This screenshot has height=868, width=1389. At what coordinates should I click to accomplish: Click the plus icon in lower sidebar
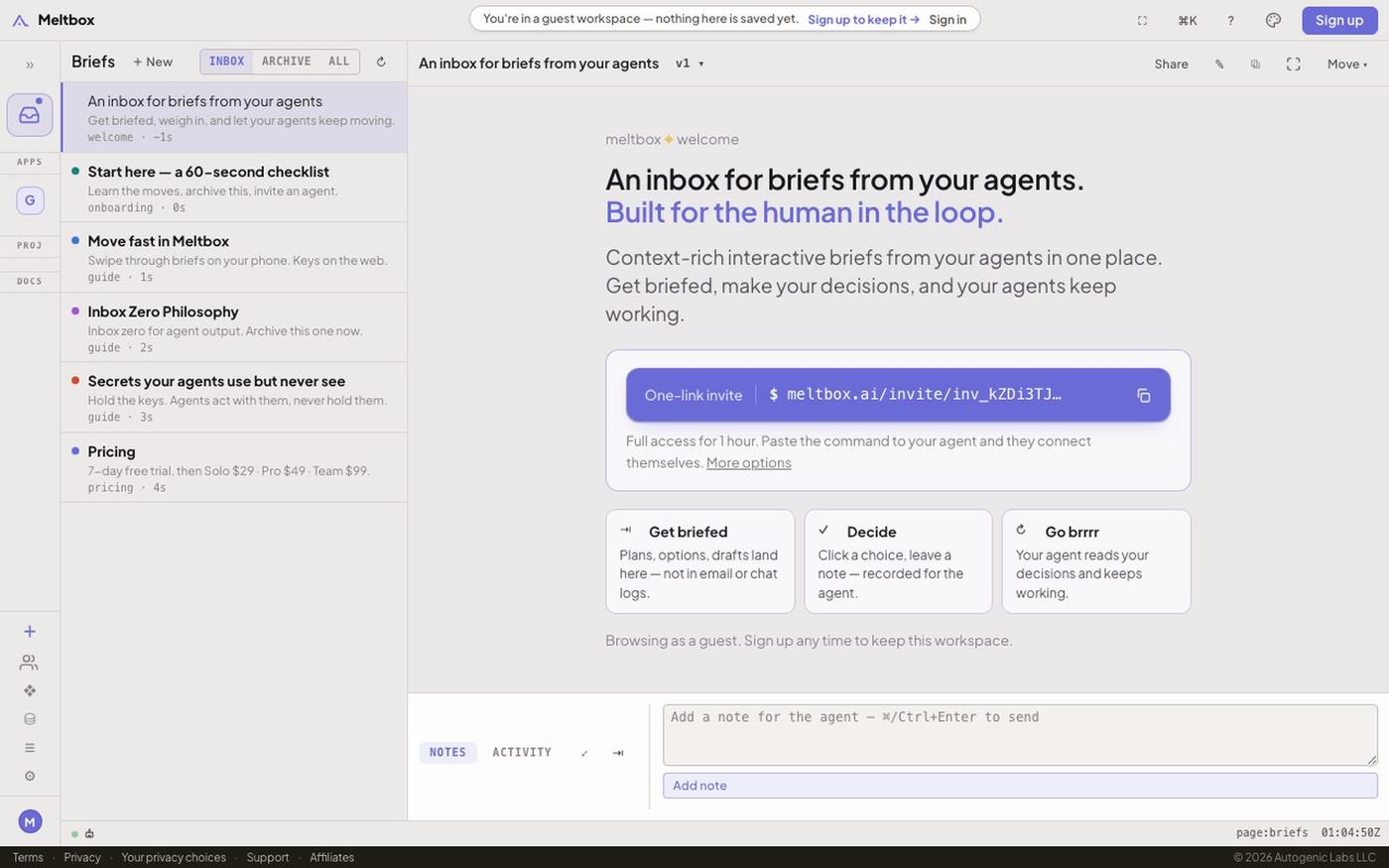coord(30,632)
